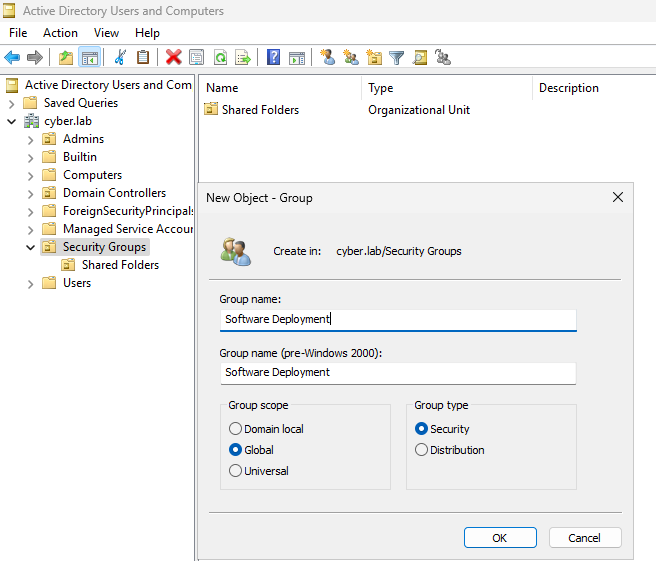The height and width of the screenshot is (561, 656).
Task: Choose the Distribution group type
Action: point(422,450)
